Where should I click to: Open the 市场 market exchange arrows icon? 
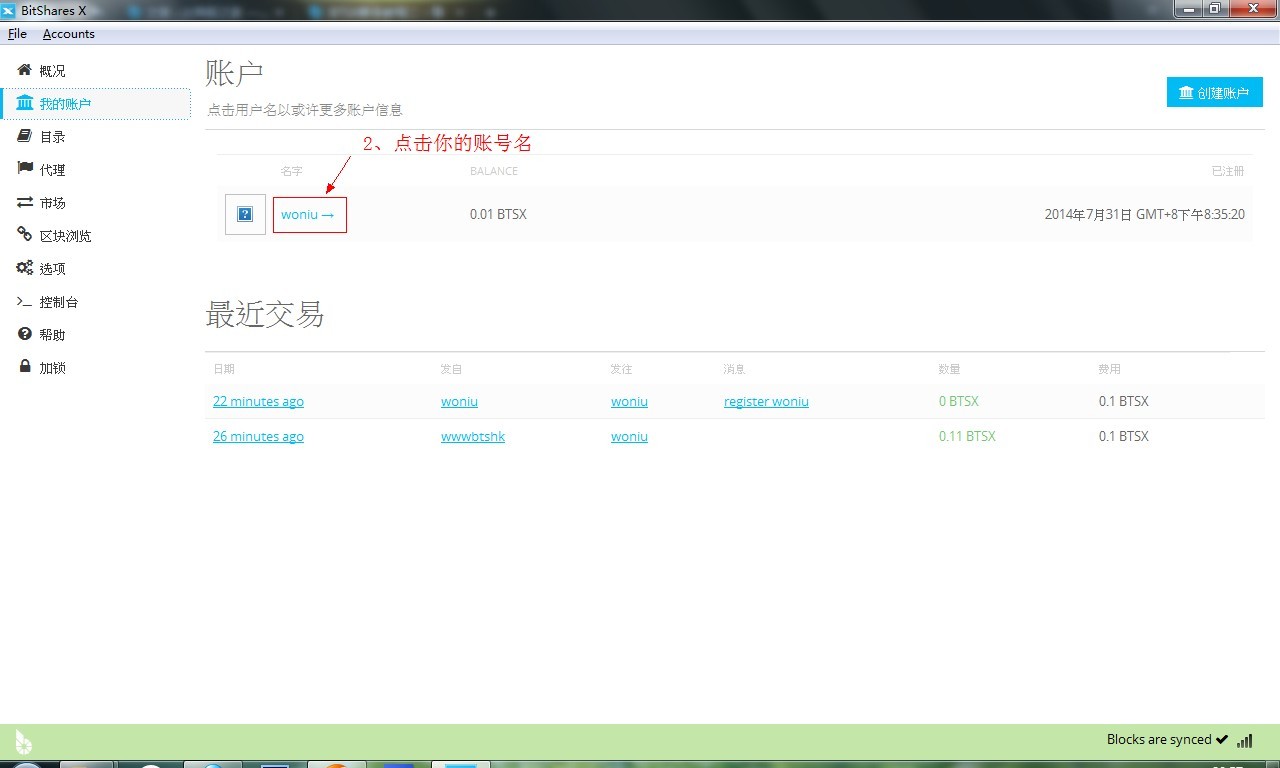25,202
